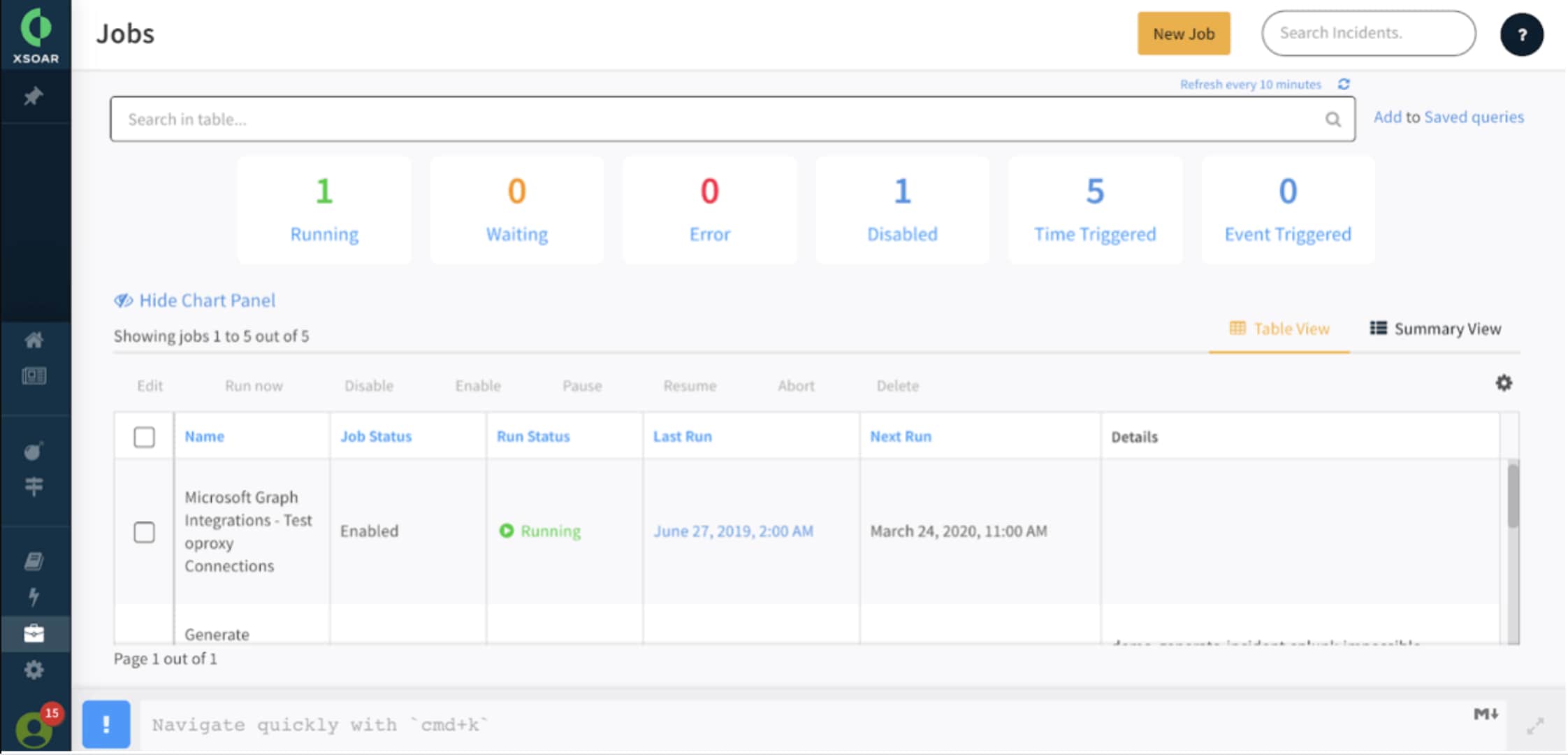This screenshot has width=1568, height=755.
Task: Filter by Time Triggered jobs card
Action: [1096, 210]
